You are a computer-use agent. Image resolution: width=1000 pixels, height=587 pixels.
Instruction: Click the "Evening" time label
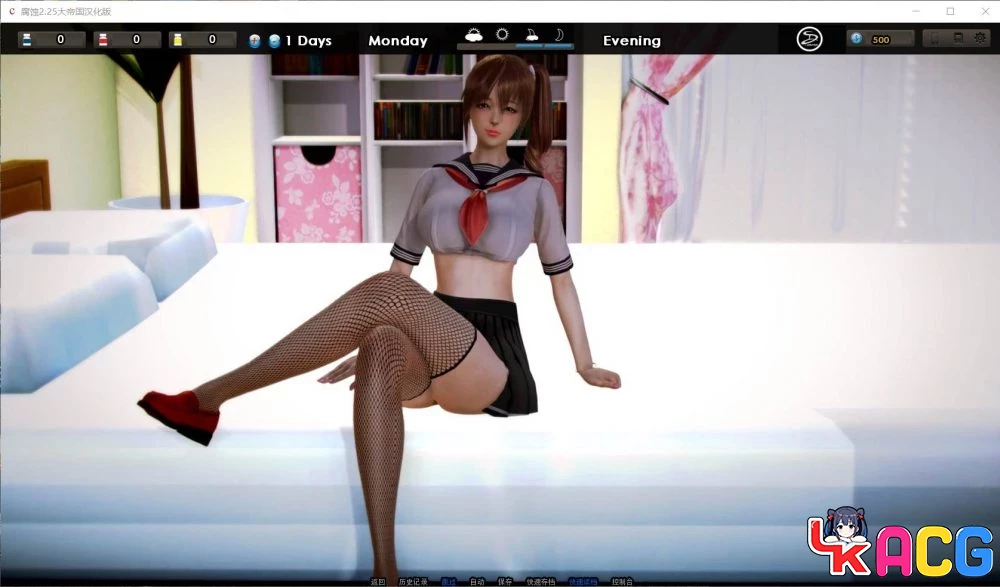point(632,41)
